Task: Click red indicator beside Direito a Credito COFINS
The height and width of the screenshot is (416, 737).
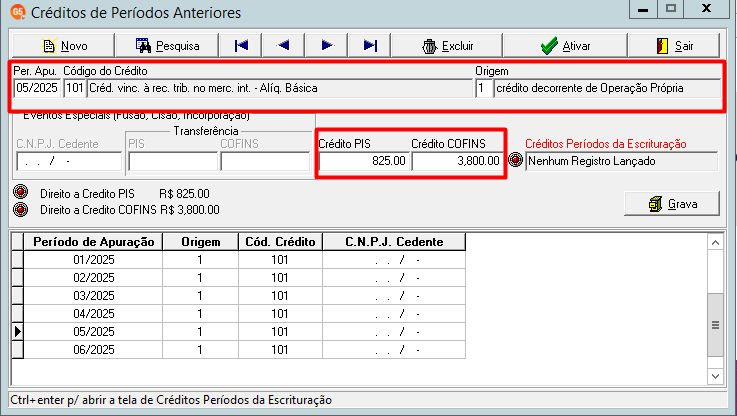Action: click(21, 209)
